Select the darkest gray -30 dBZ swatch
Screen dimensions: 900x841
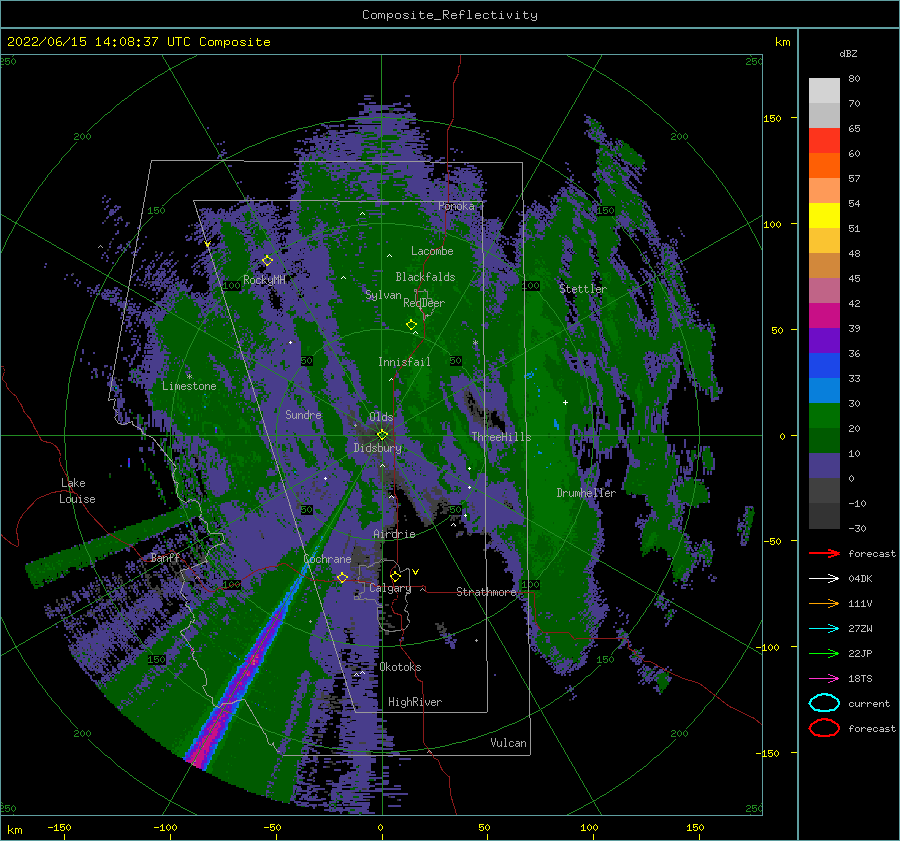[824, 516]
